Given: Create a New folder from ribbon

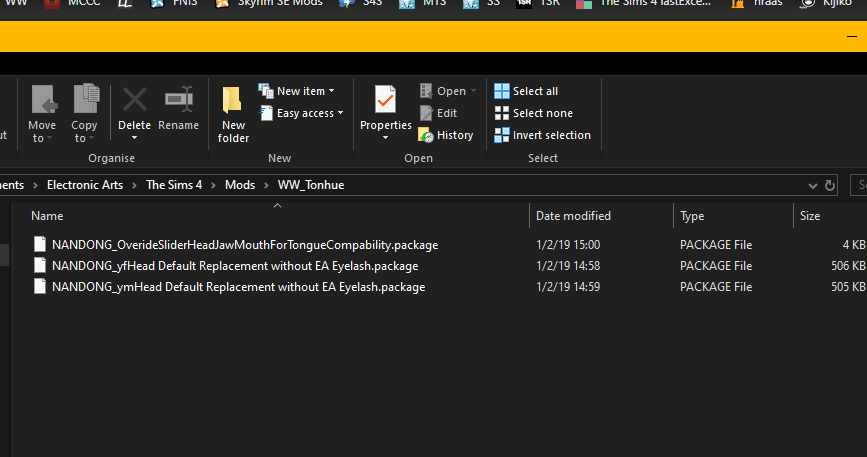Looking at the screenshot, I should [x=233, y=115].
